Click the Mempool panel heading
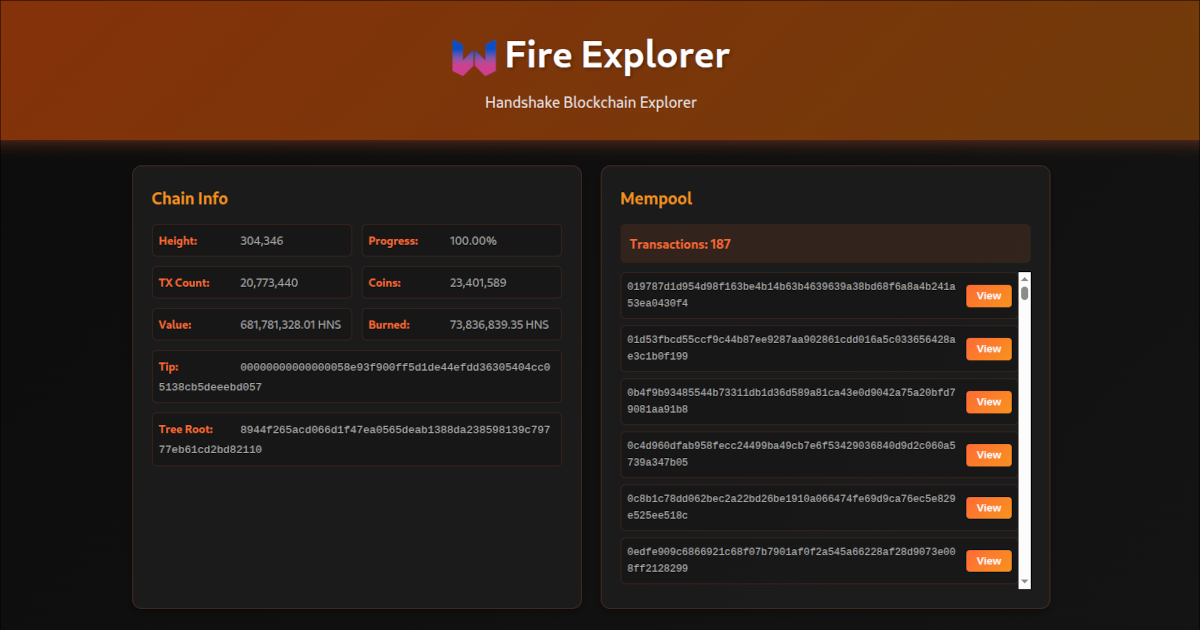 (x=656, y=199)
